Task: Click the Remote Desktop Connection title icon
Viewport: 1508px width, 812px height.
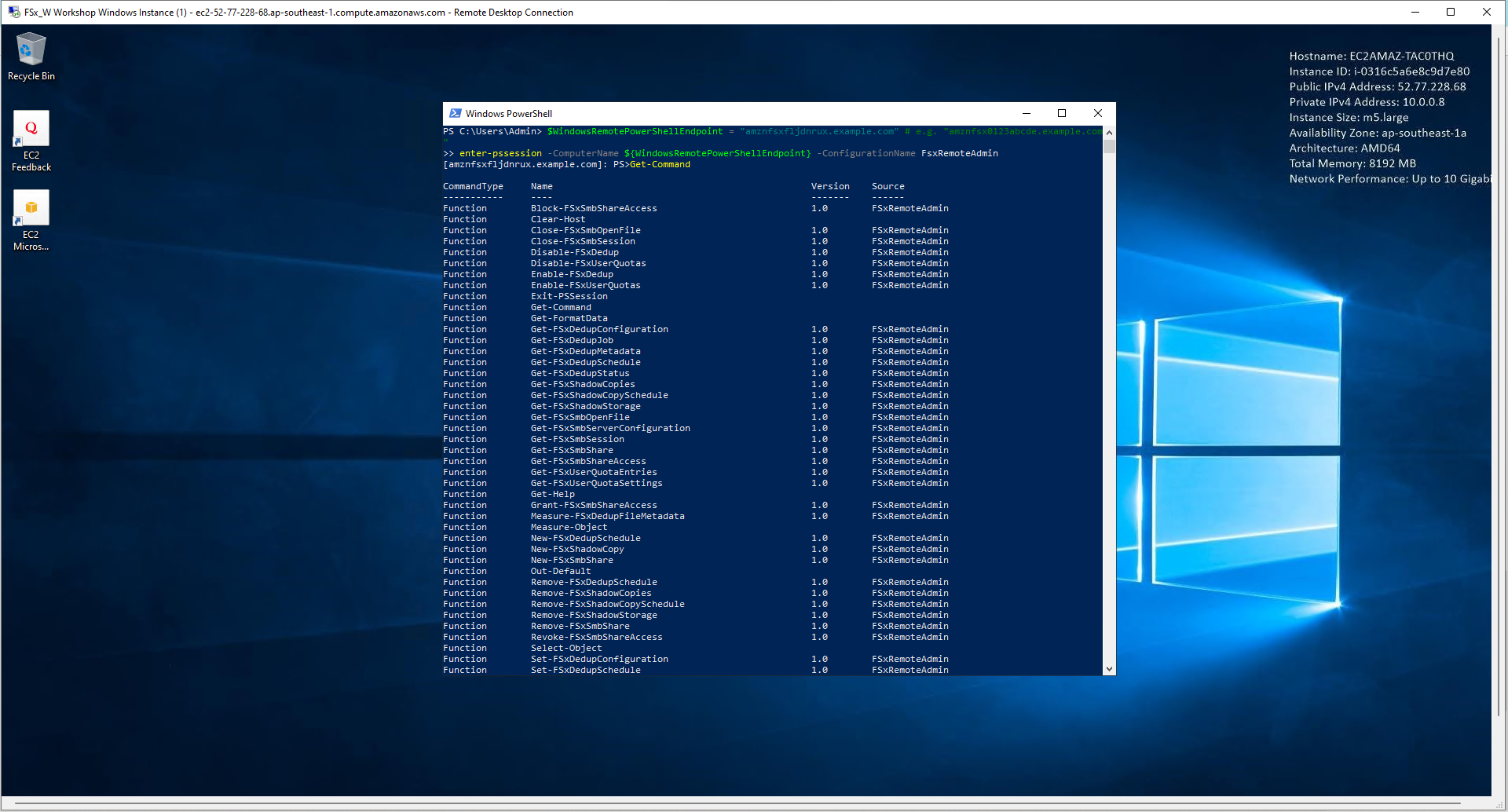Action: click(x=13, y=13)
